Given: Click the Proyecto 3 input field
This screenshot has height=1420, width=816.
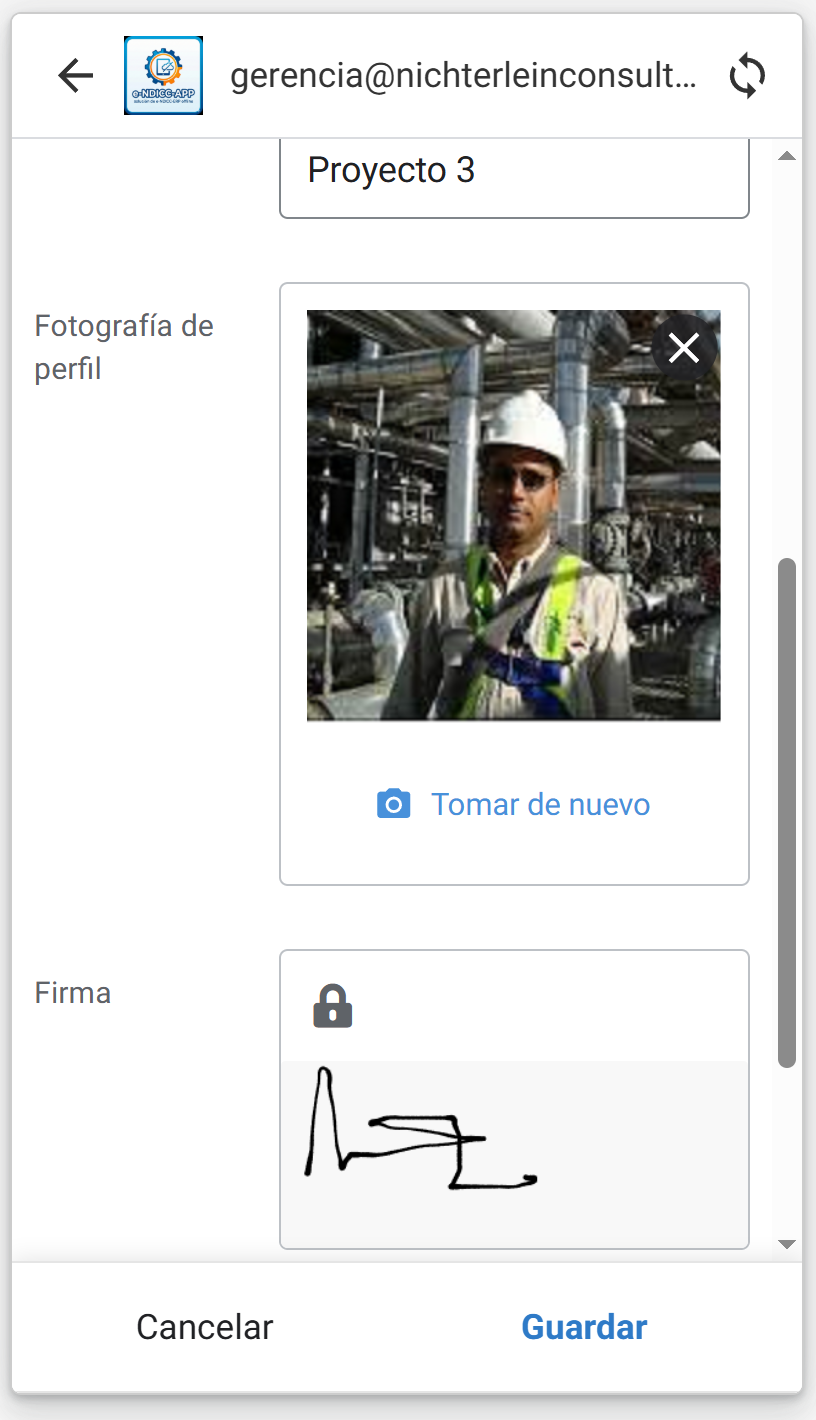Looking at the screenshot, I should [x=514, y=172].
